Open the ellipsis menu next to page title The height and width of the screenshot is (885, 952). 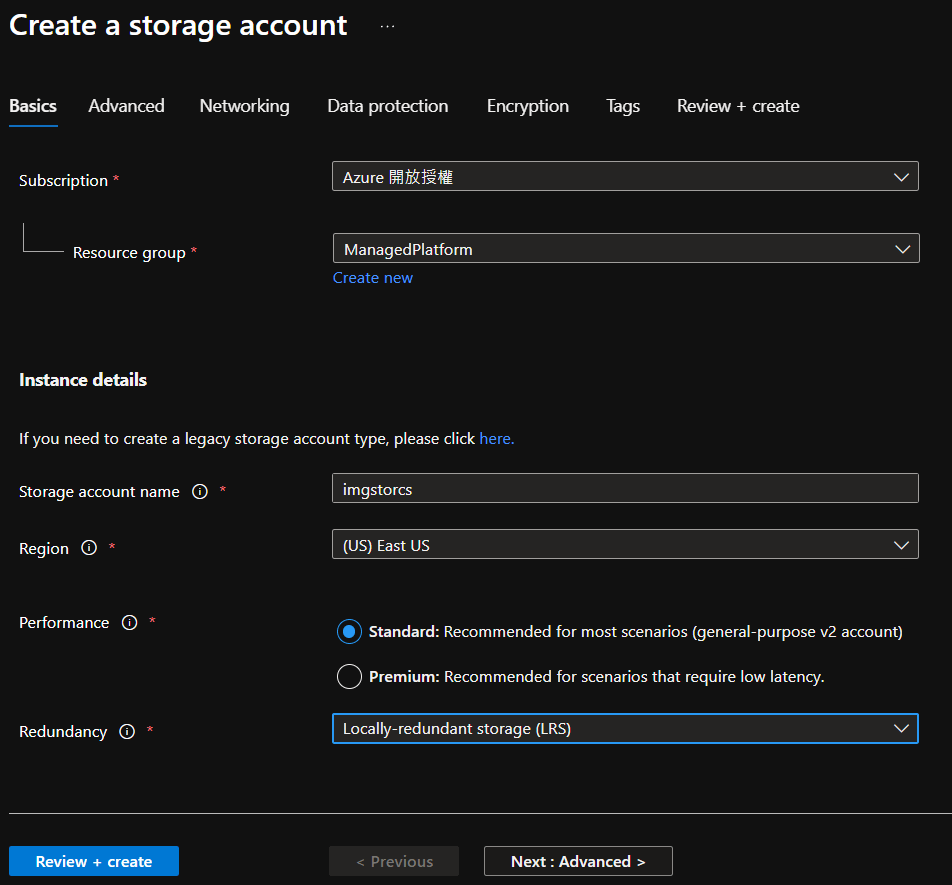(388, 27)
